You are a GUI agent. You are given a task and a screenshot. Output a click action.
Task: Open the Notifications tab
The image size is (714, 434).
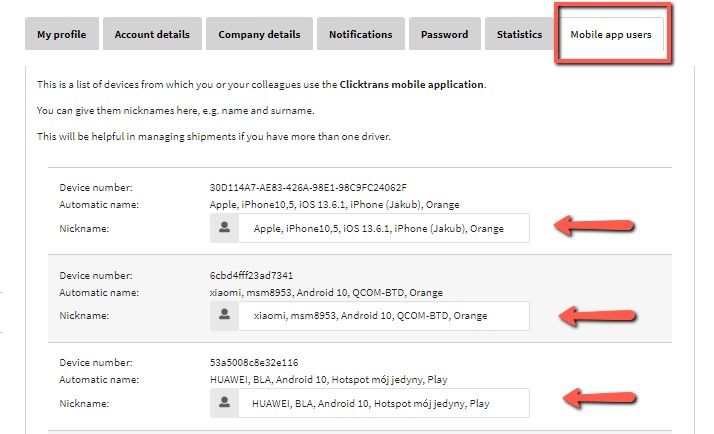tap(360, 35)
